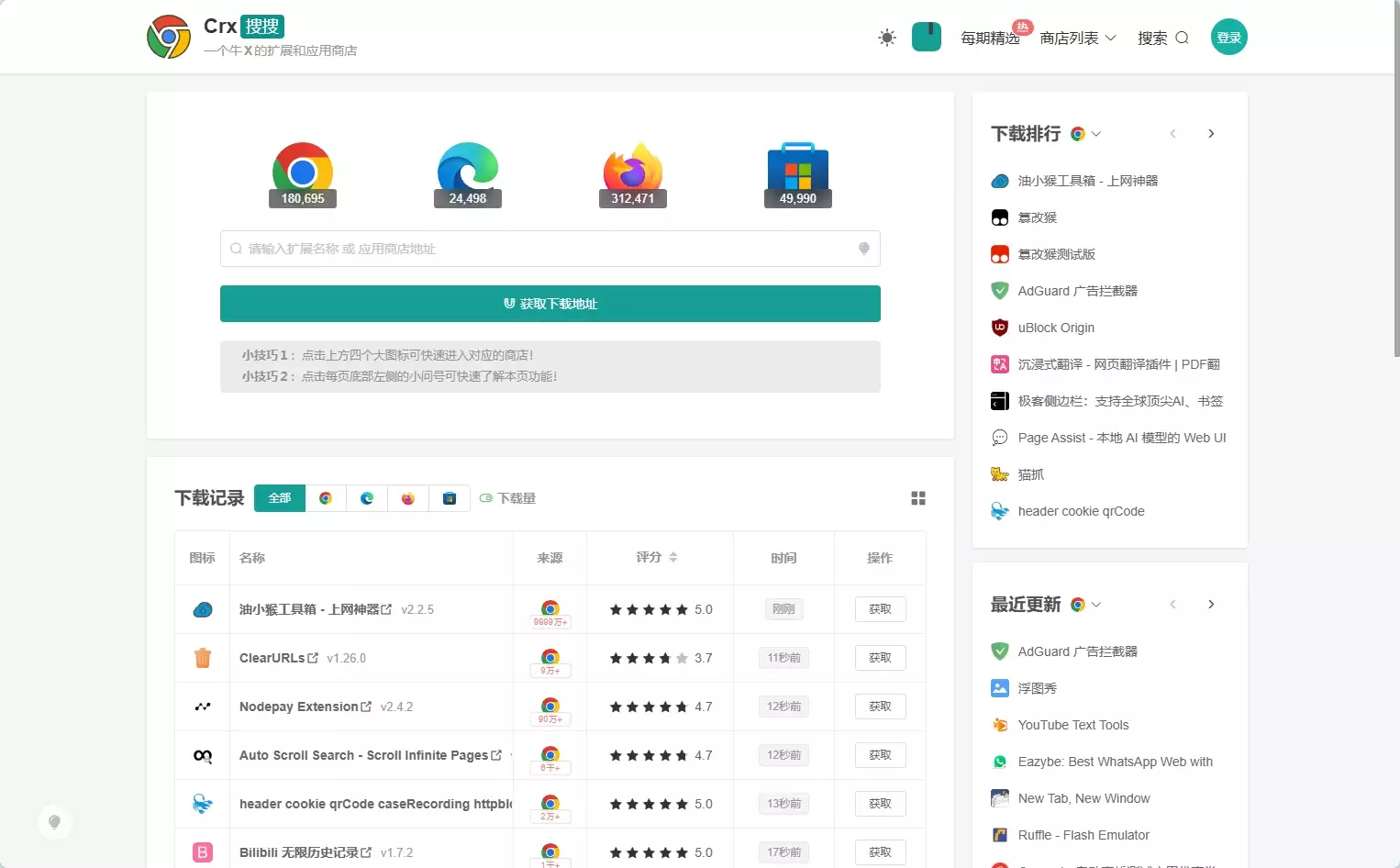Select Chrome filter tab in 下载记录
This screenshot has height=868, width=1400.
(x=326, y=498)
